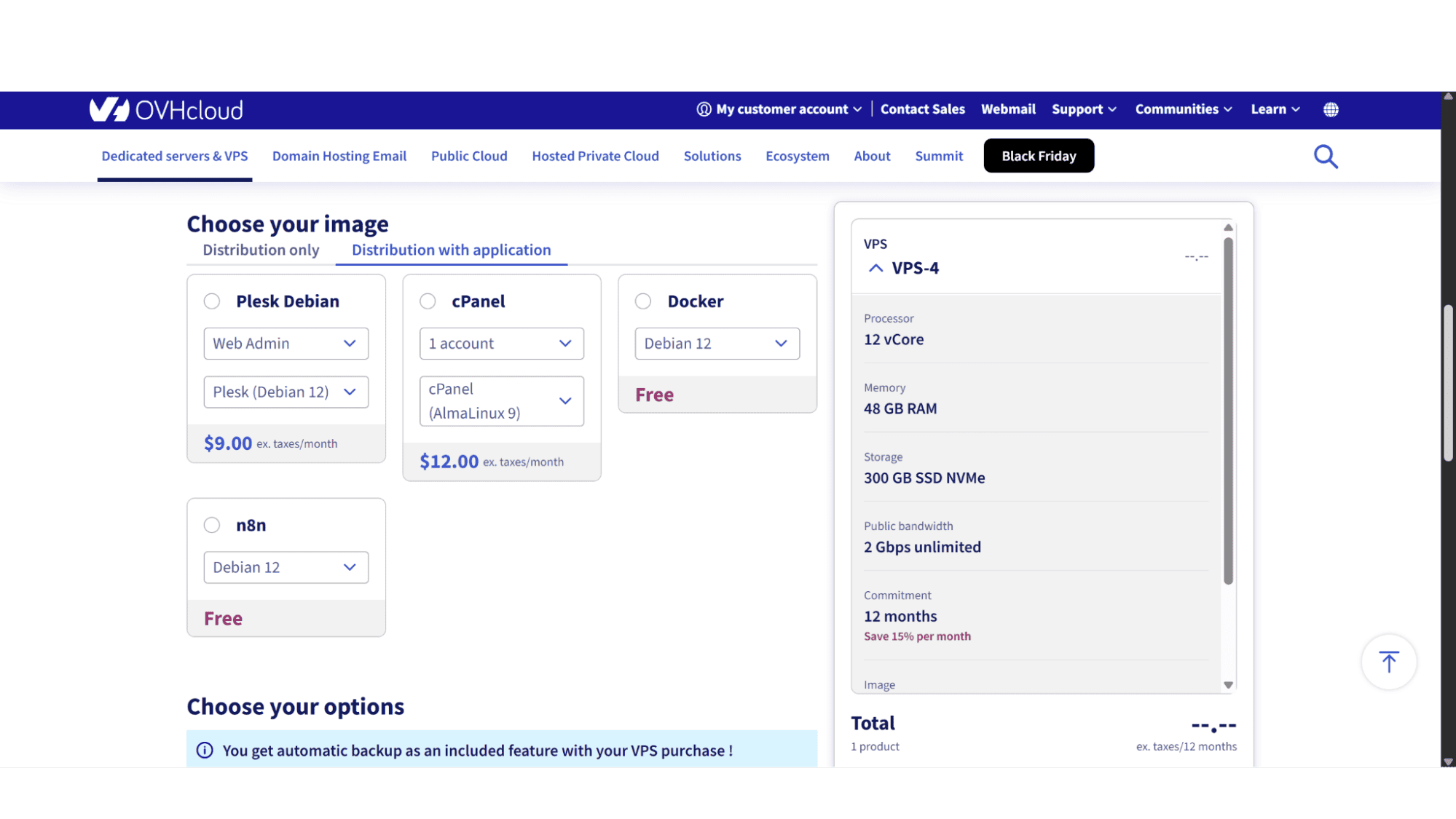Click the Save 15% per month text

tap(917, 636)
